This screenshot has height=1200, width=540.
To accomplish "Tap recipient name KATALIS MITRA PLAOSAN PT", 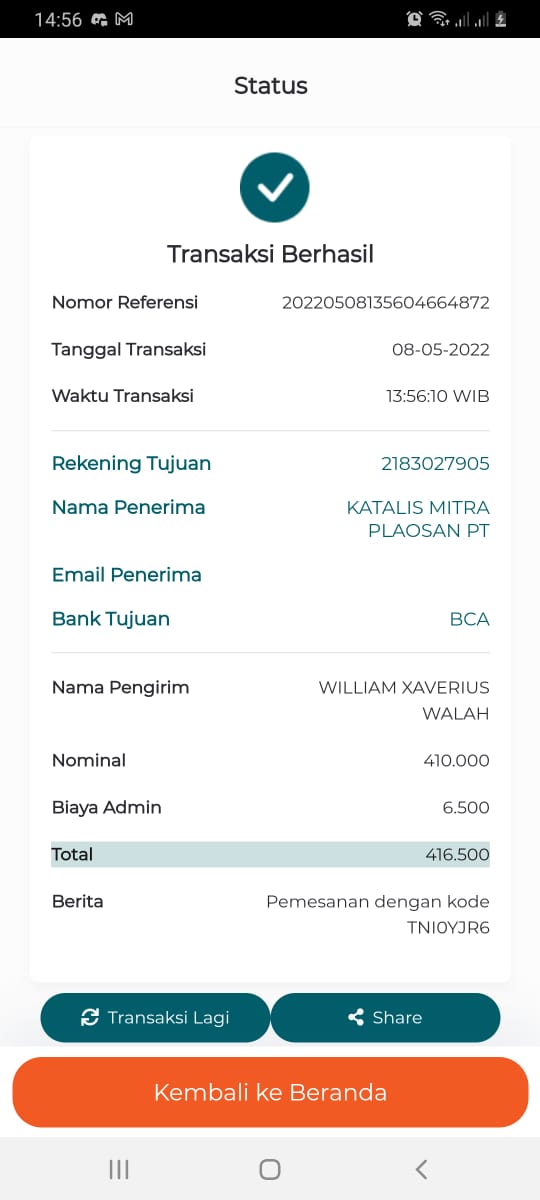I will (418, 519).
